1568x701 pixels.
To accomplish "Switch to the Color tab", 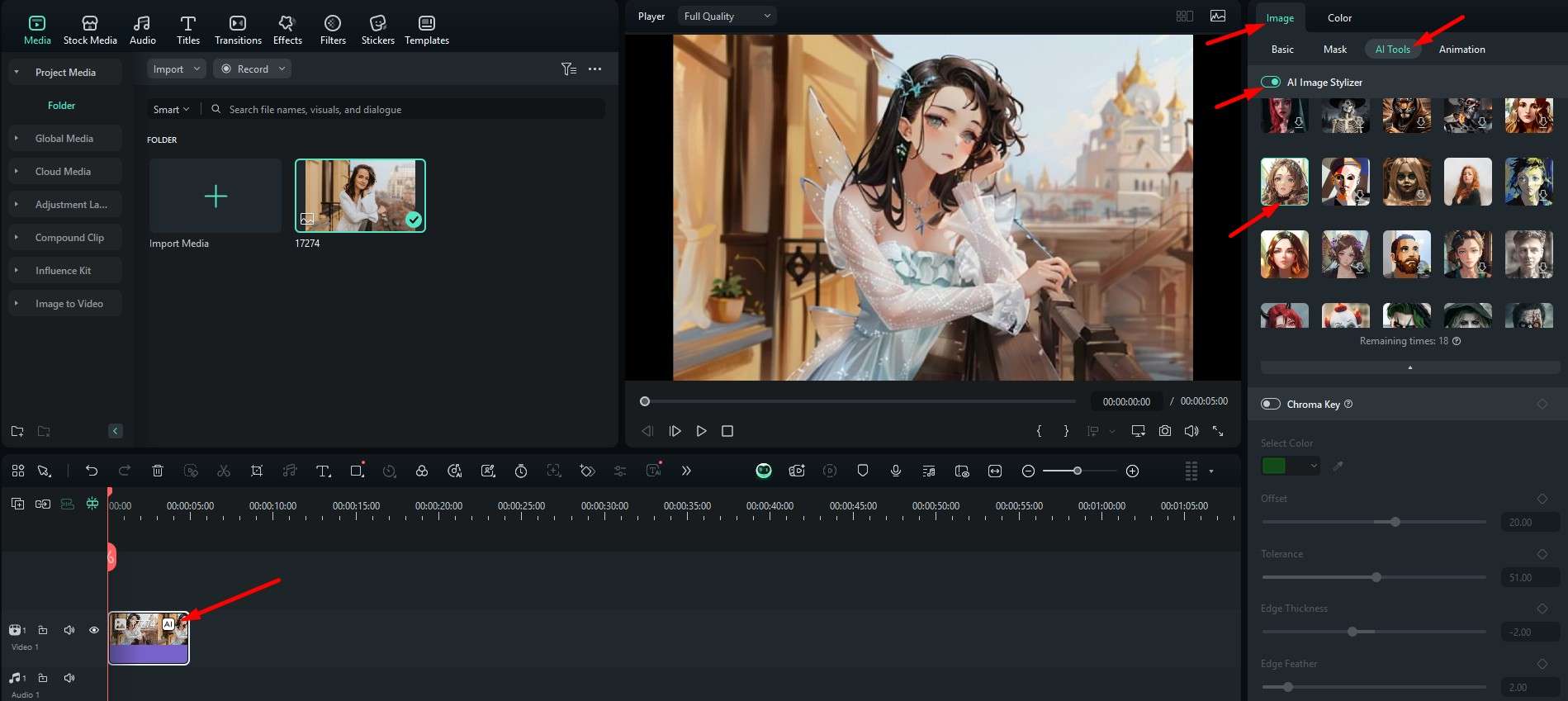I will tap(1339, 18).
